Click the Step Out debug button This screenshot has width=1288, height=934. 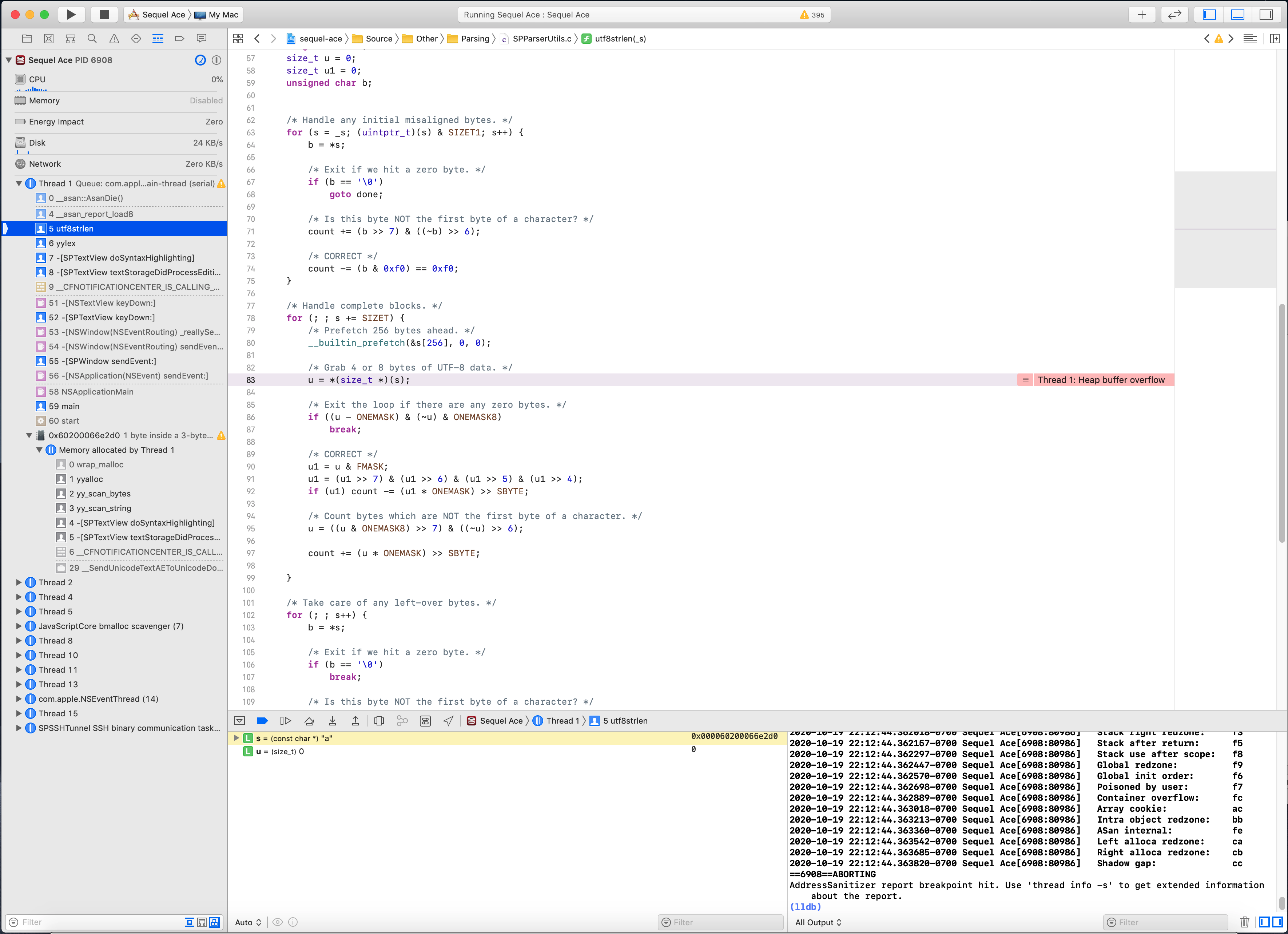(x=355, y=720)
